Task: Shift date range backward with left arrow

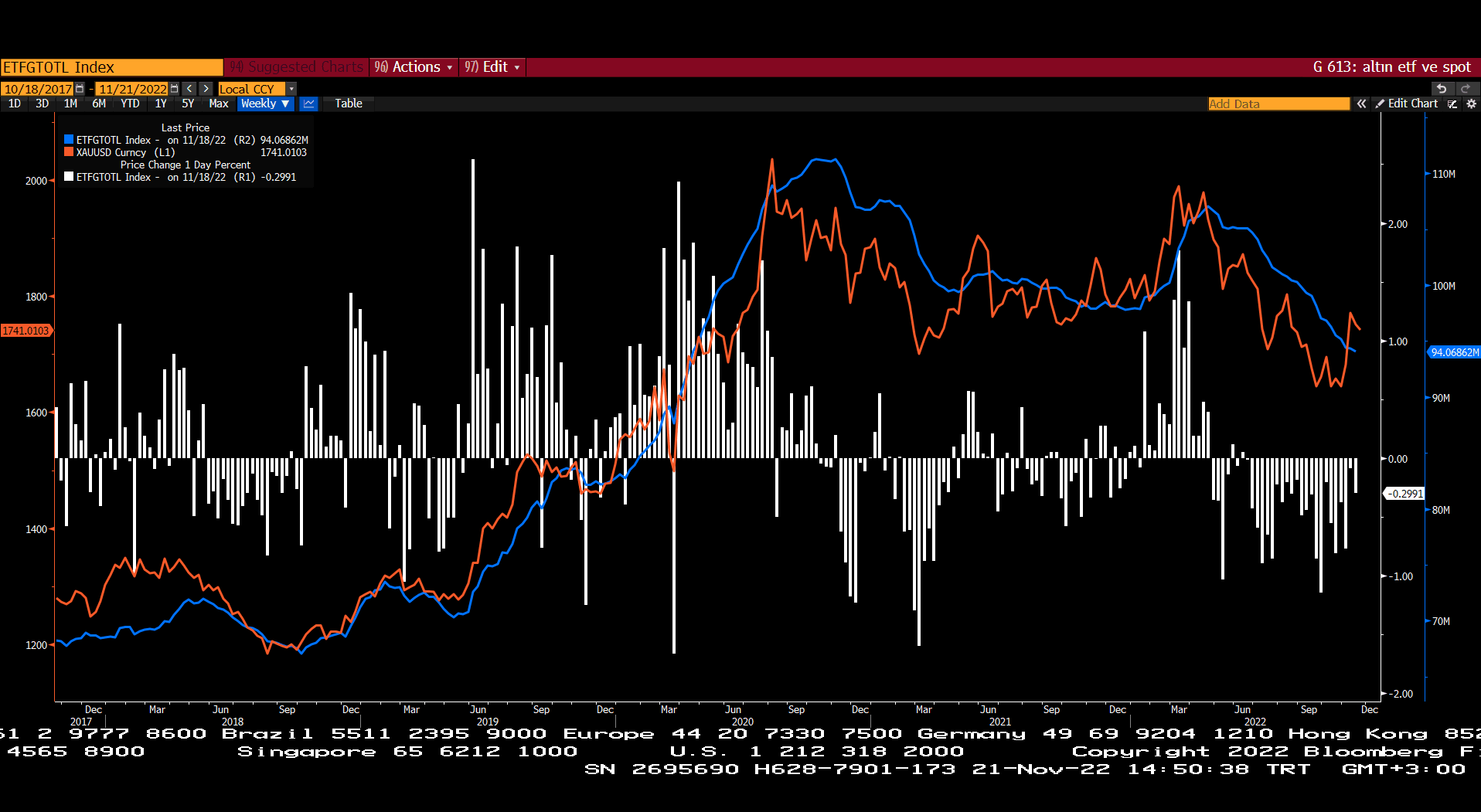Action: 190,89
